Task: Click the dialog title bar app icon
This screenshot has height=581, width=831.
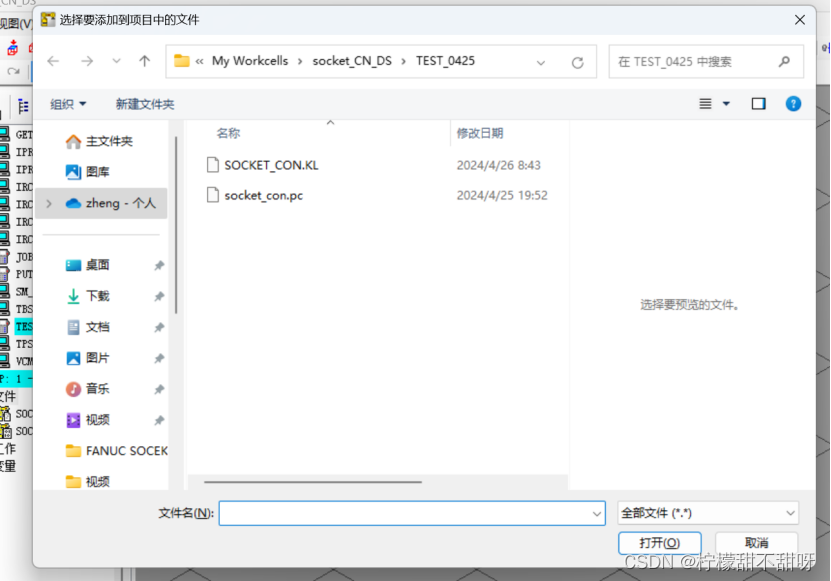Action: coord(48,20)
